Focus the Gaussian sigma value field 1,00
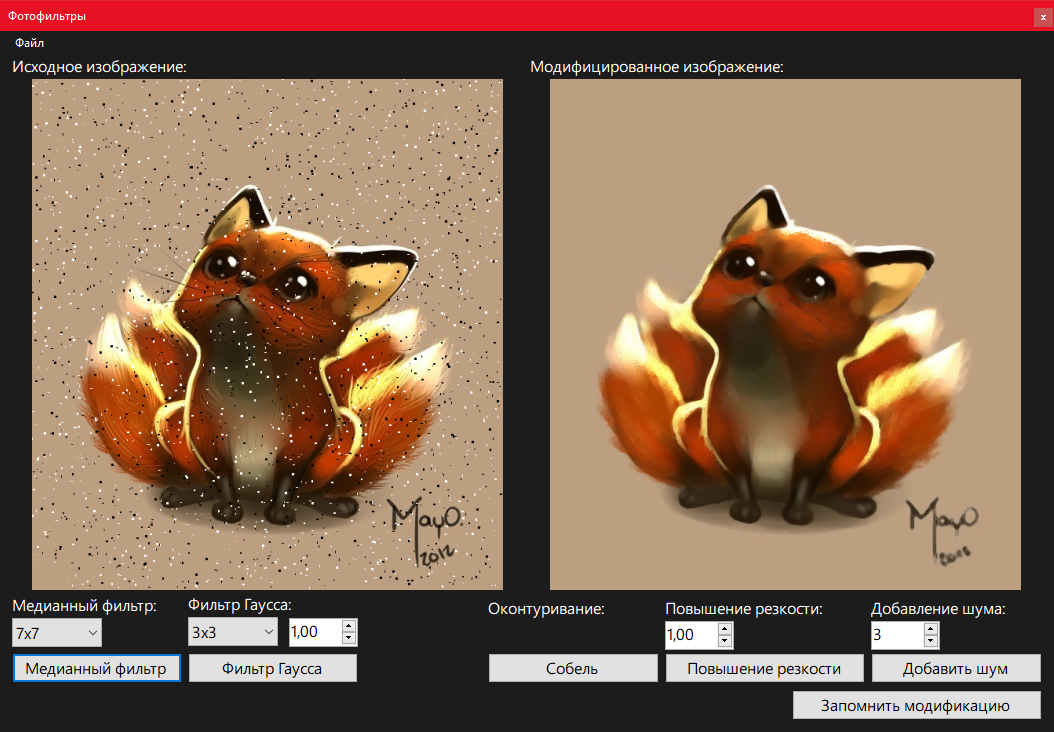Viewport: 1054px width, 732px height. [x=315, y=633]
